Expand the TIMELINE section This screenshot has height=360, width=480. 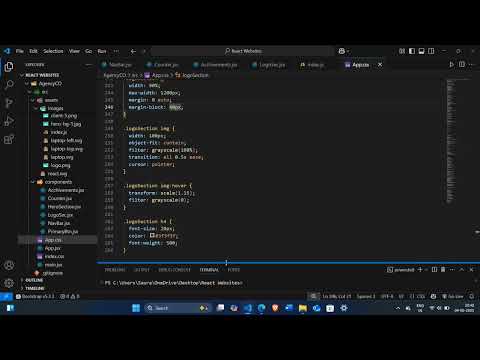point(35,288)
